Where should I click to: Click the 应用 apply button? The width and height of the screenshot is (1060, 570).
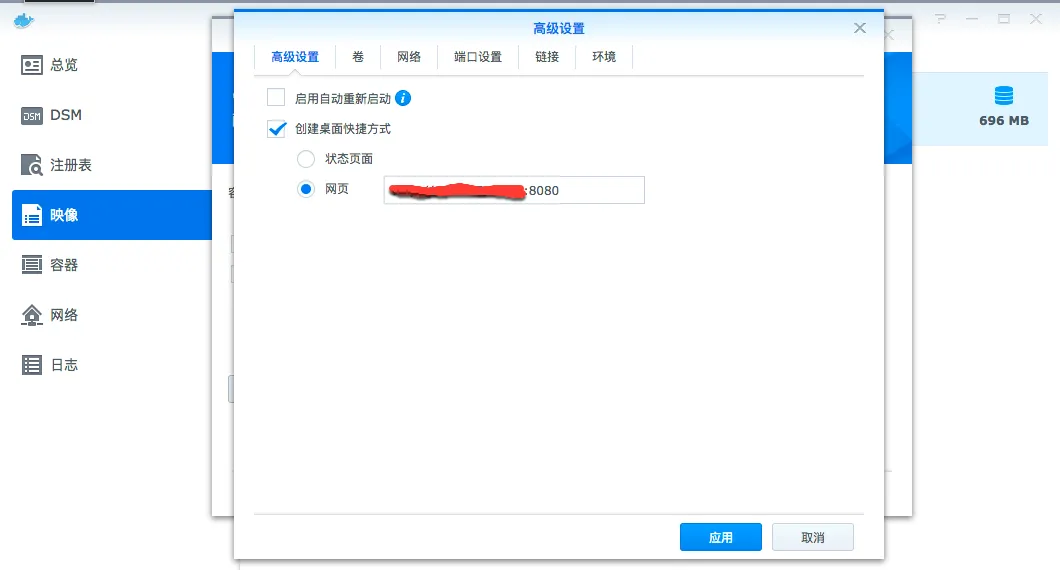click(x=721, y=537)
